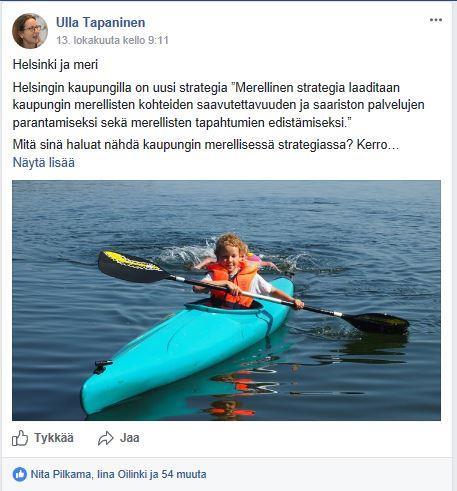The height and width of the screenshot is (491, 457).
Task: Click Ulla Tapaninen's profile picture
Action: pos(30,31)
